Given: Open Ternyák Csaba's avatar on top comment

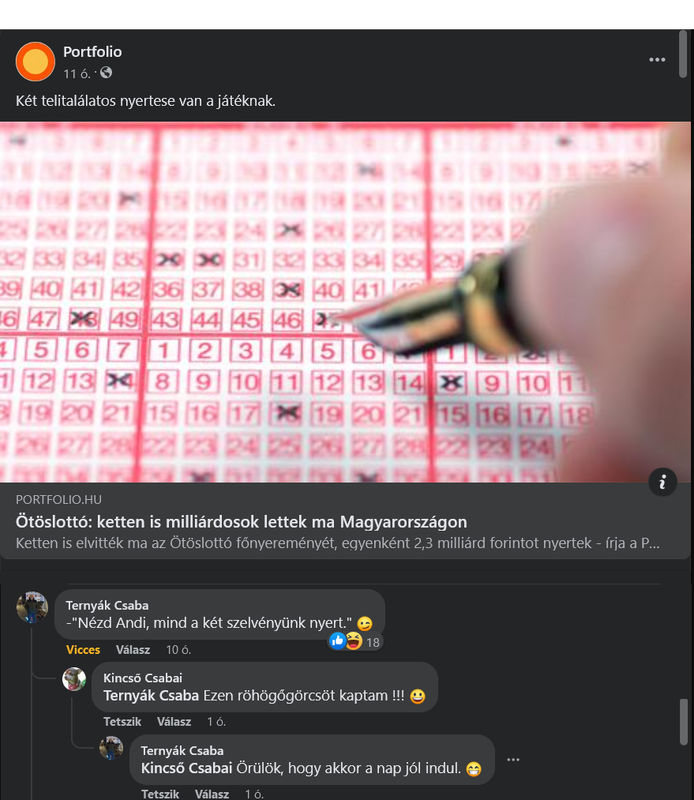Looking at the screenshot, I should (32, 607).
